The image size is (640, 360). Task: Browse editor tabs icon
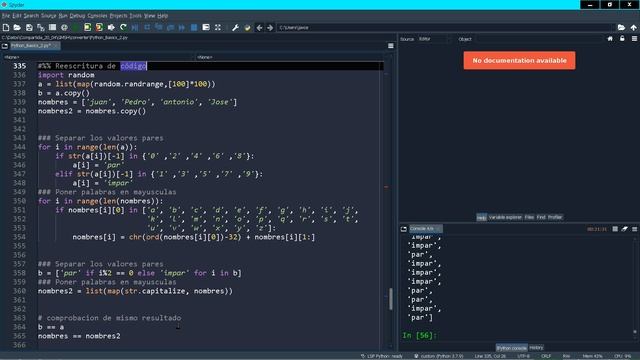coord(5,46)
